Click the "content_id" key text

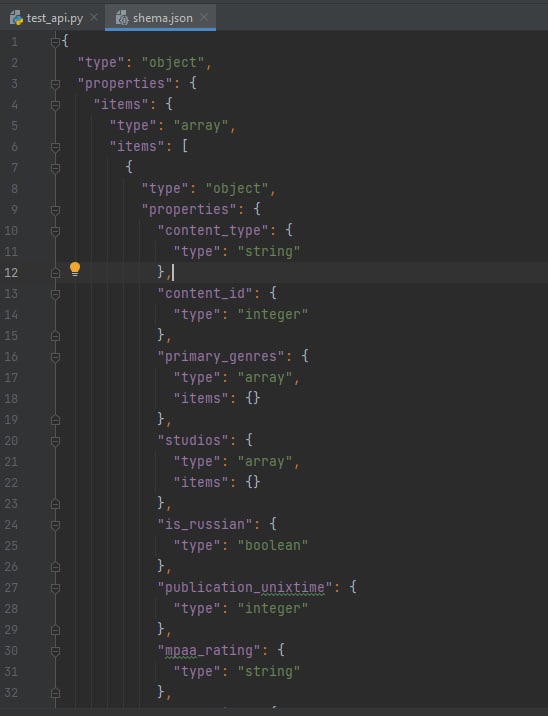[205, 294]
